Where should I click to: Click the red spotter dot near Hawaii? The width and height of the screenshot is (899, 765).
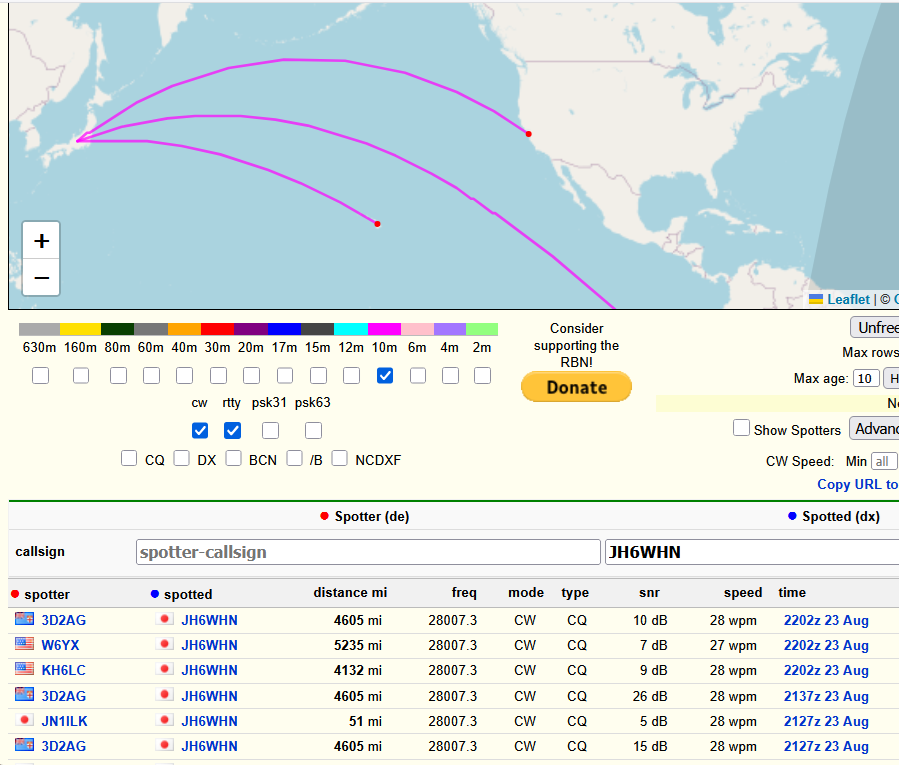coord(377,223)
